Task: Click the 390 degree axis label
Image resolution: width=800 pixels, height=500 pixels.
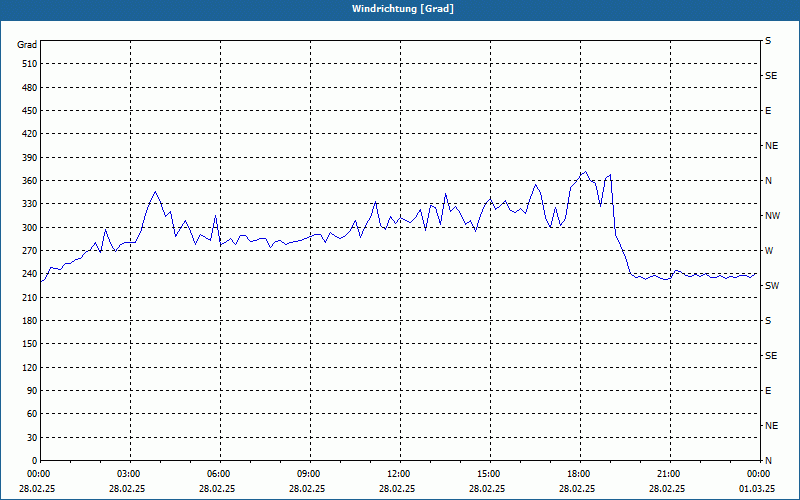Action: click(29, 158)
